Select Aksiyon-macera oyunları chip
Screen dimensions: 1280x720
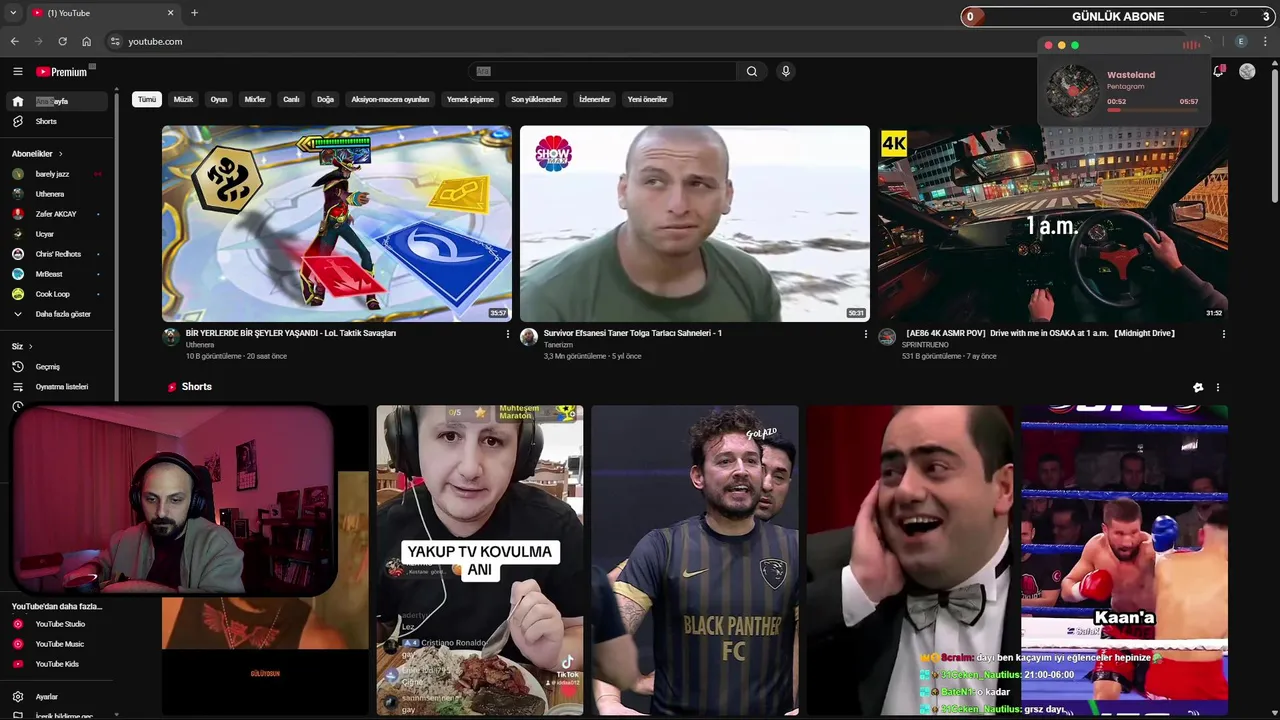[x=390, y=99]
